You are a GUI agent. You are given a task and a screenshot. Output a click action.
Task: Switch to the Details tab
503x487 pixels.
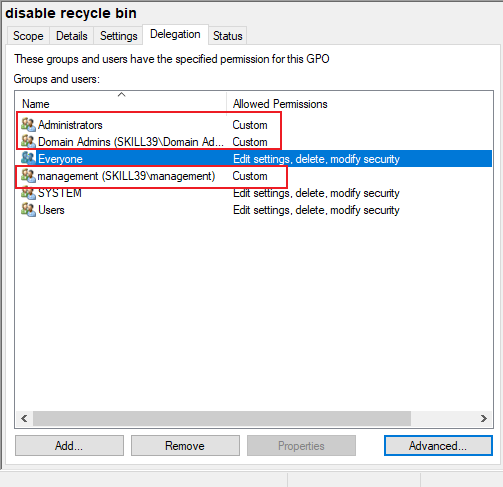pyautogui.click(x=72, y=36)
